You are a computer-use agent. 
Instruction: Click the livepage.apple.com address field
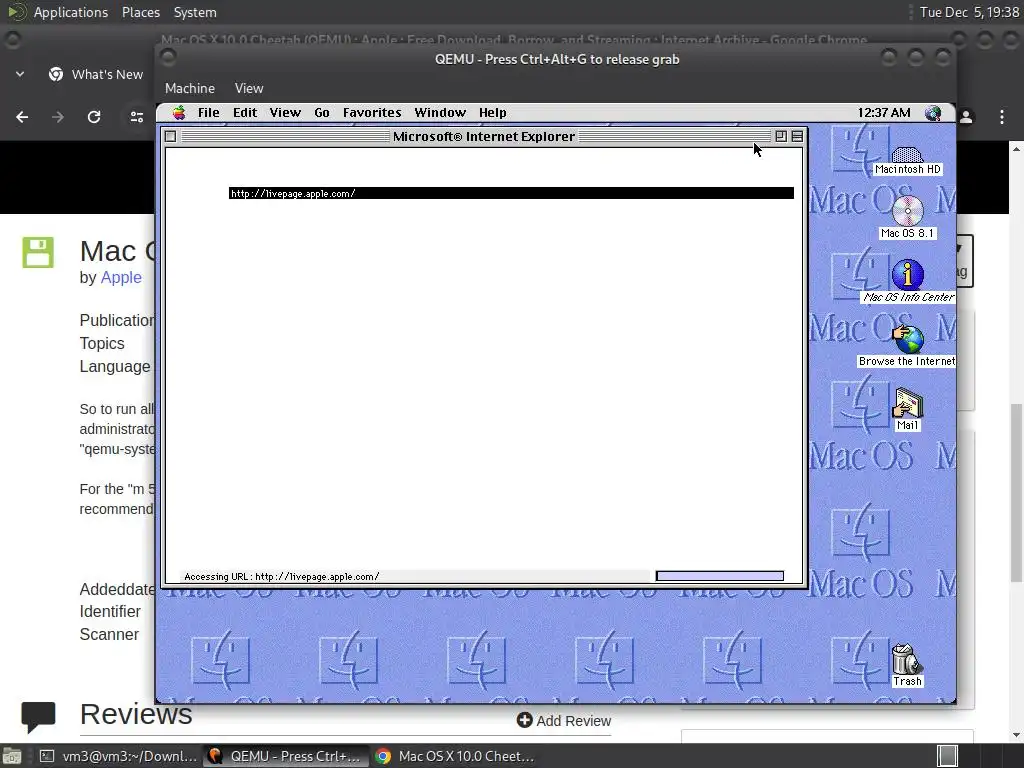tap(511, 193)
